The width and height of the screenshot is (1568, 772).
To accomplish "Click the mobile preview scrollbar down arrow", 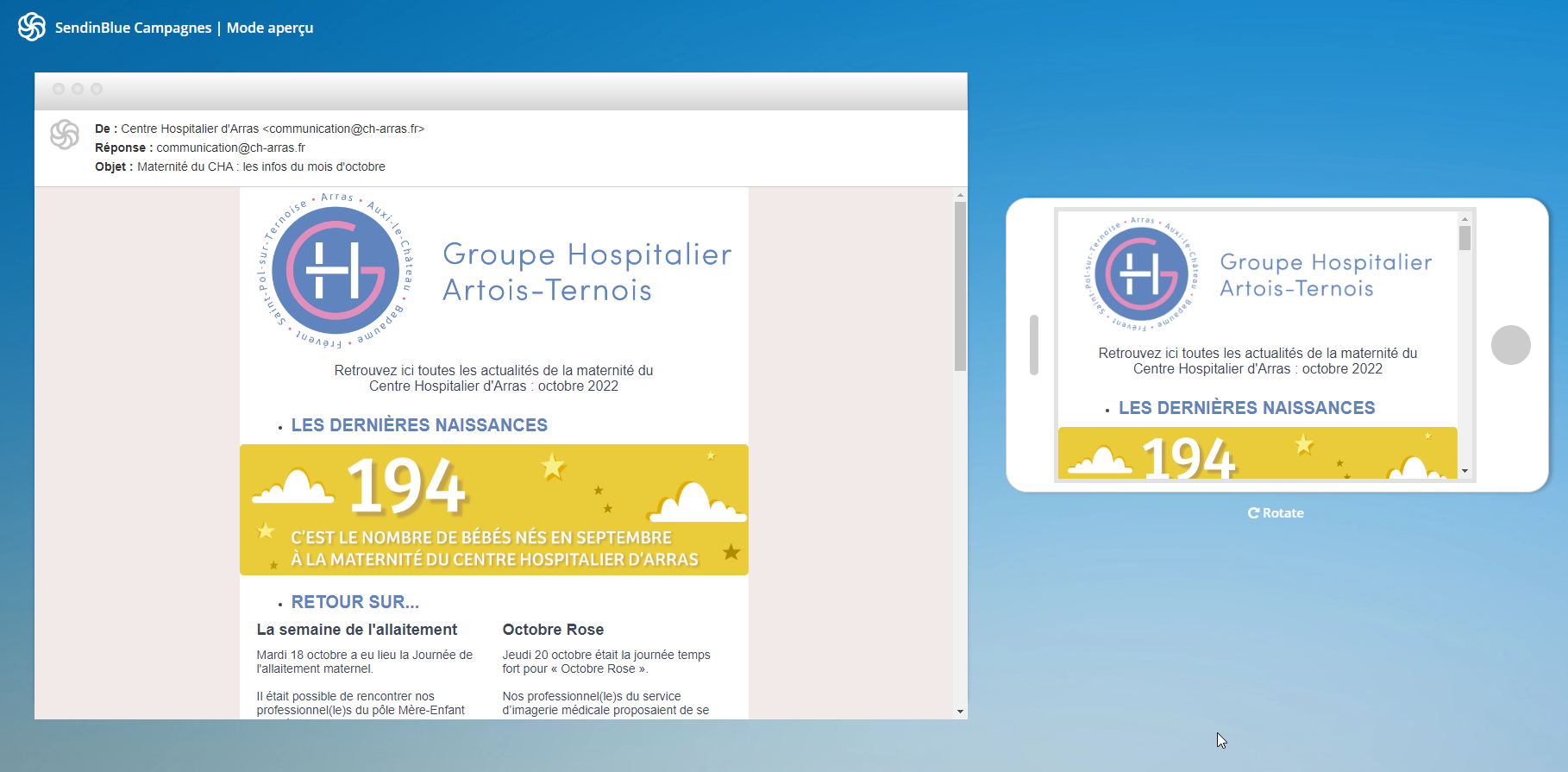I will pos(1465,472).
